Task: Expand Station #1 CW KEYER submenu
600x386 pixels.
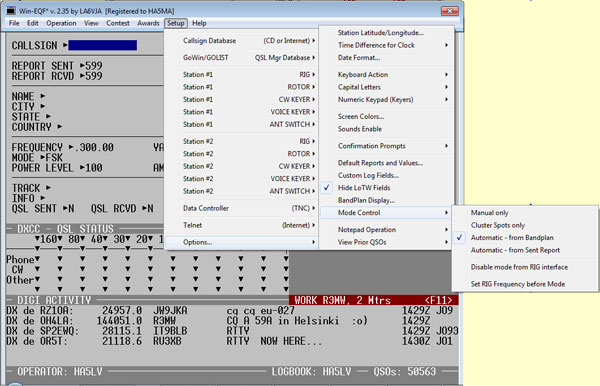Action: point(241,99)
